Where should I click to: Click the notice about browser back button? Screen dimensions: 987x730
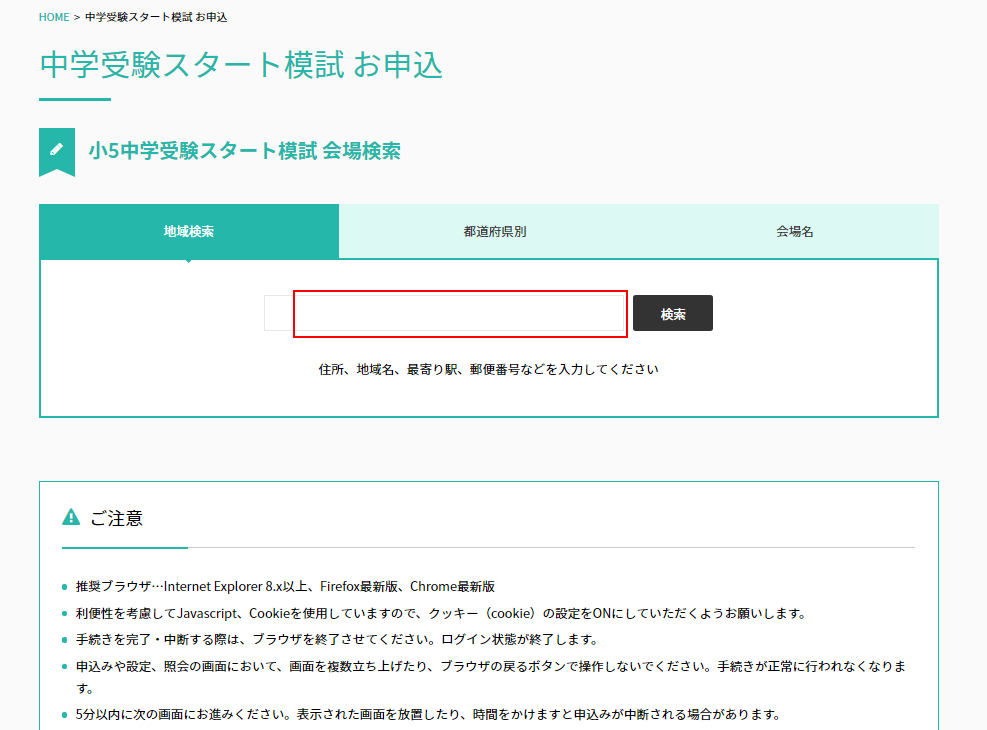pyautogui.click(x=490, y=666)
